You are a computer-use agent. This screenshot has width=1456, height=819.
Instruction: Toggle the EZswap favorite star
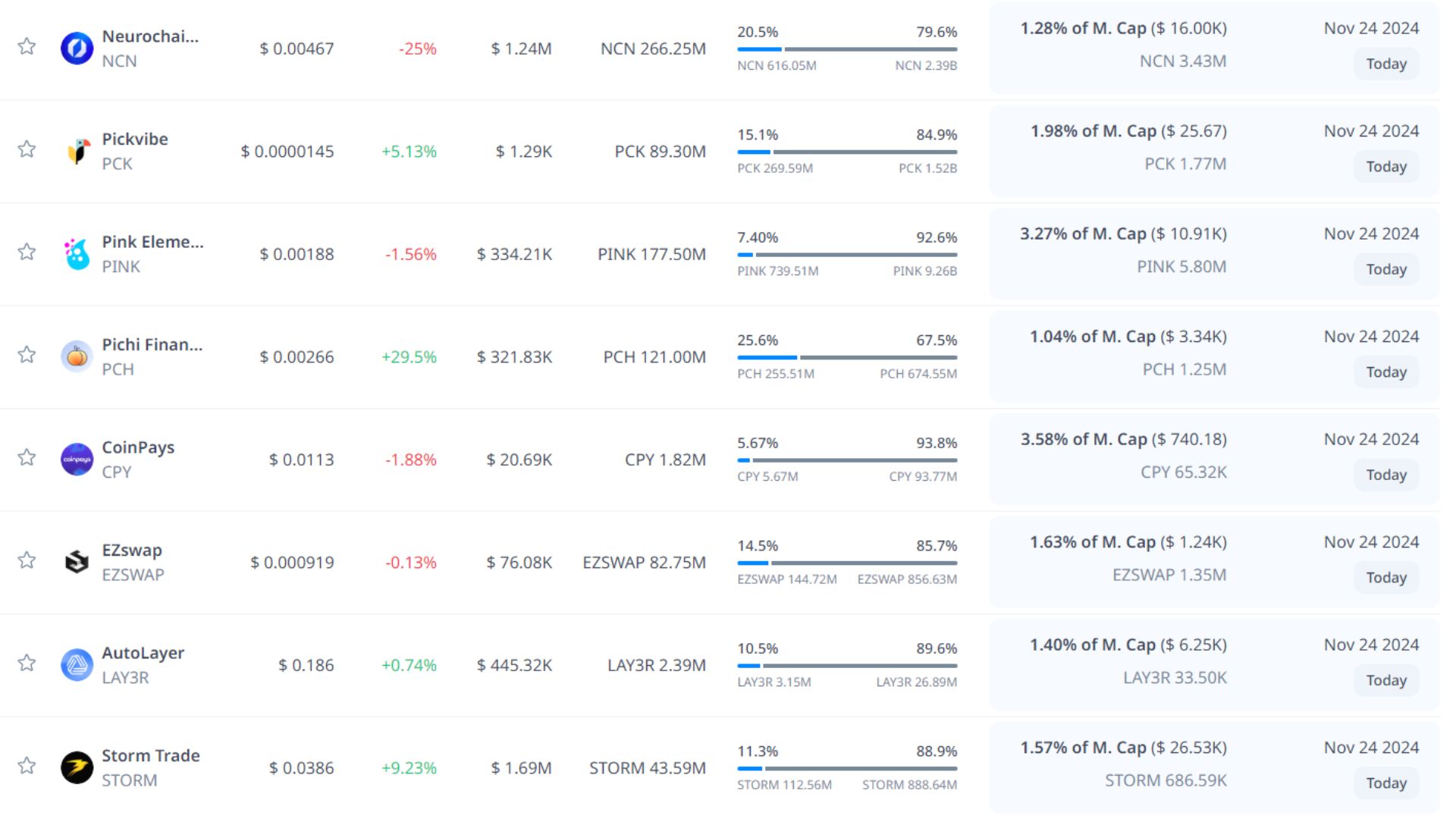[27, 560]
